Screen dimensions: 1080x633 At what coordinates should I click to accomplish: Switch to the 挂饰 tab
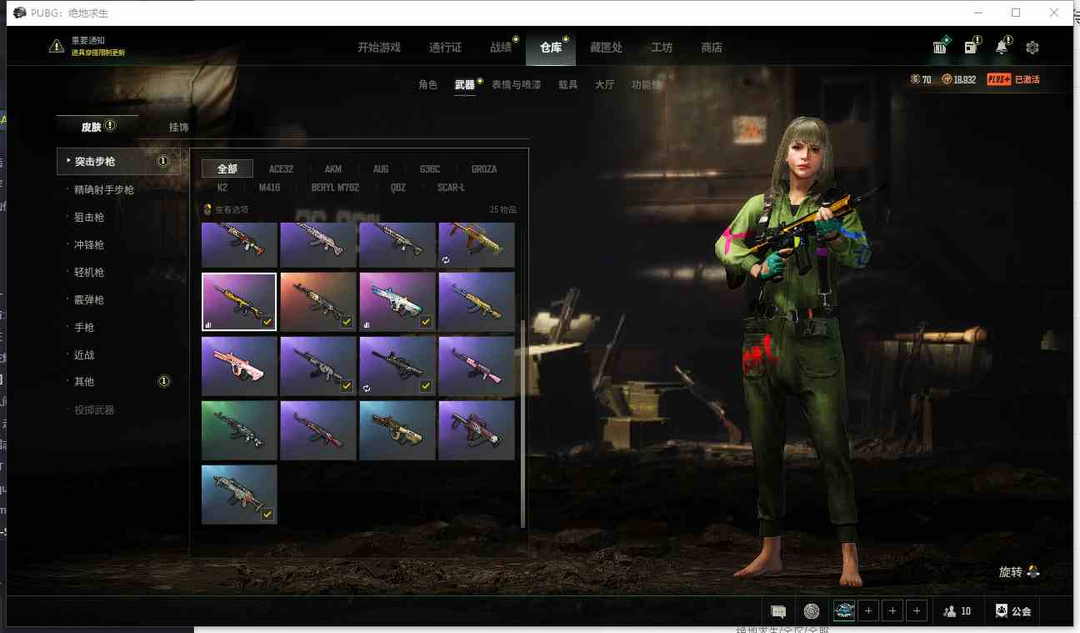point(178,127)
